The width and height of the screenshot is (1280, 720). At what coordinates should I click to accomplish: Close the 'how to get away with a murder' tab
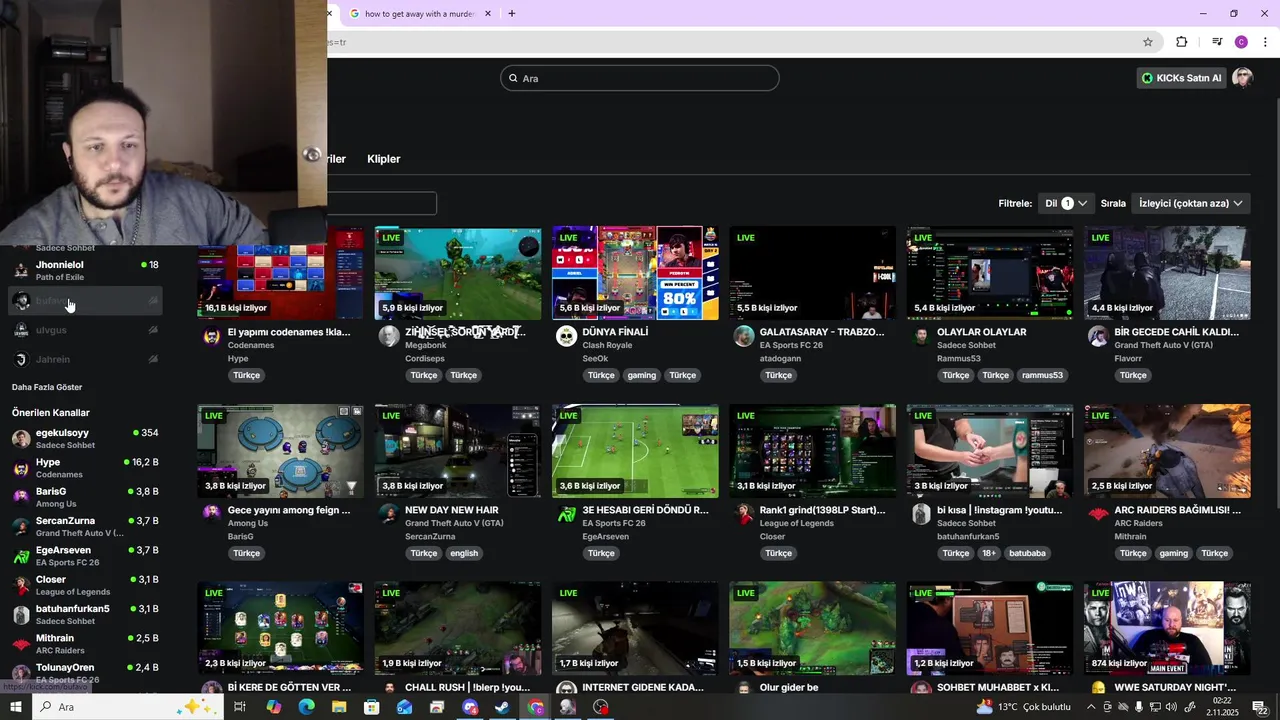(x=488, y=14)
